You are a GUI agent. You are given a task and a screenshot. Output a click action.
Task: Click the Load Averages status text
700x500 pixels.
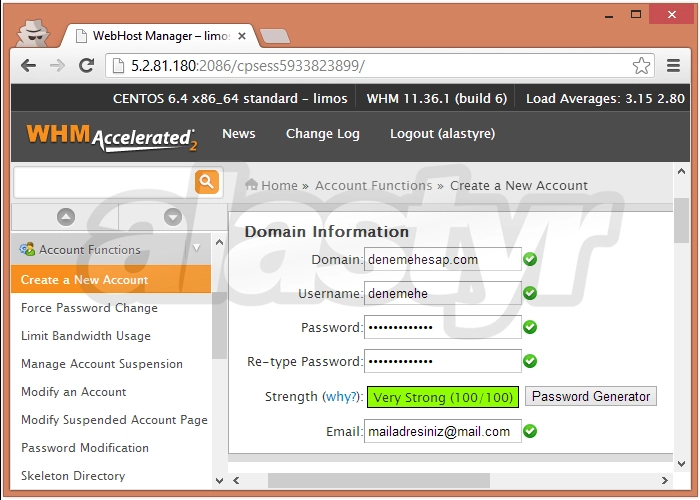605,99
